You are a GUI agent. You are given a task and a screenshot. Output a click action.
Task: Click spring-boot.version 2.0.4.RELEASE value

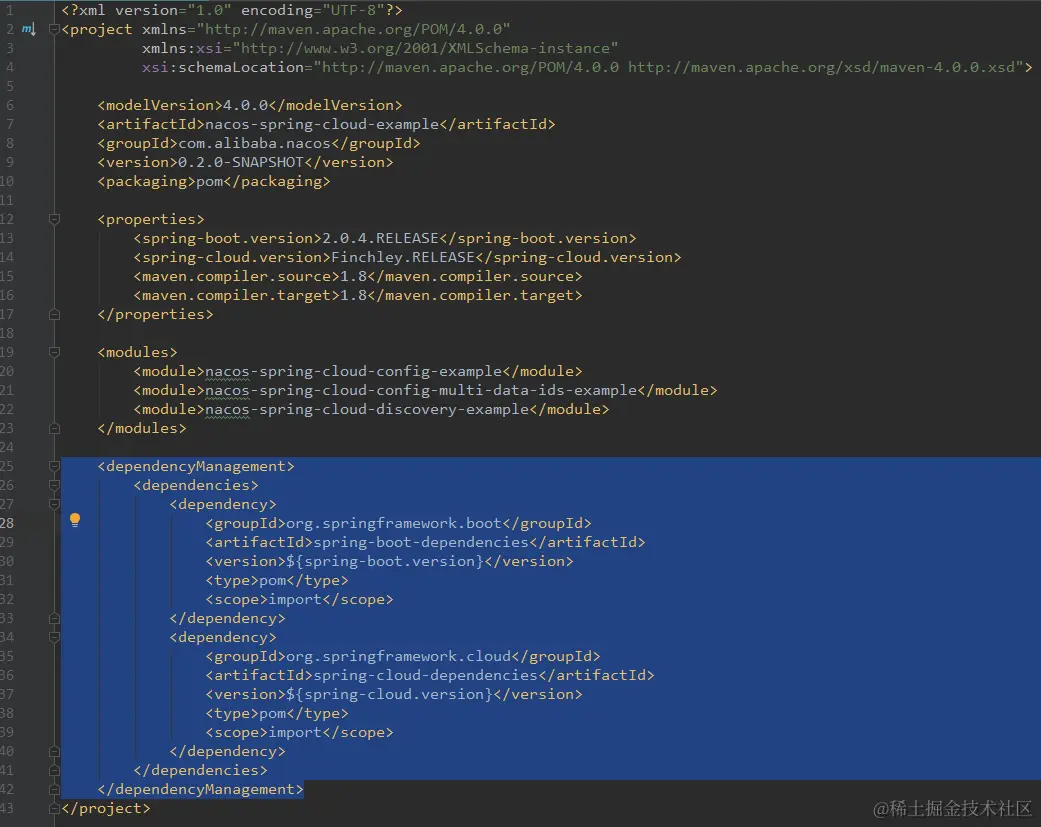(380, 238)
